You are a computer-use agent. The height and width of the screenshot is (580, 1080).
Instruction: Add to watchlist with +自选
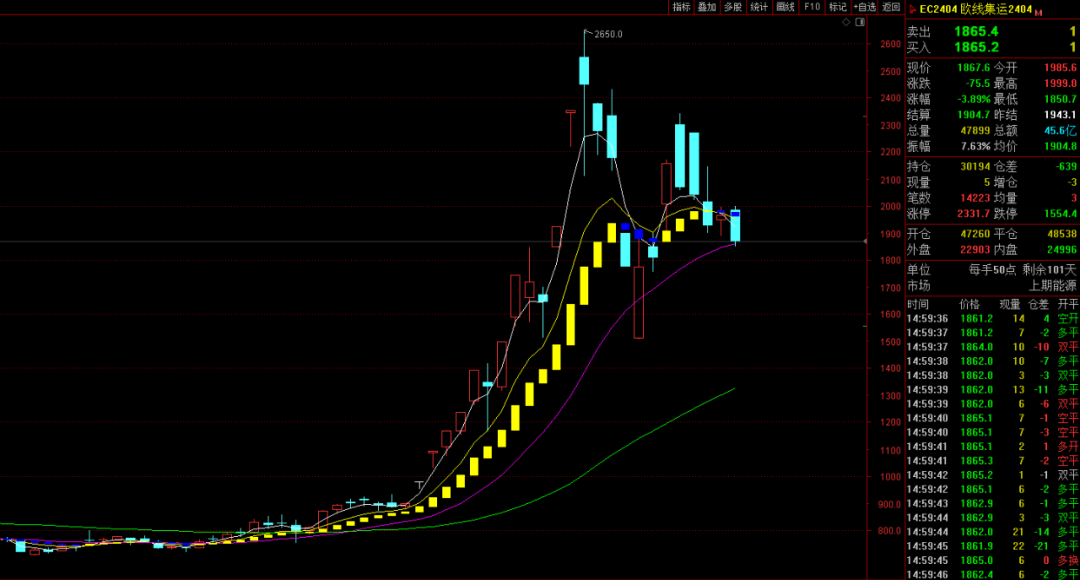coord(864,7)
